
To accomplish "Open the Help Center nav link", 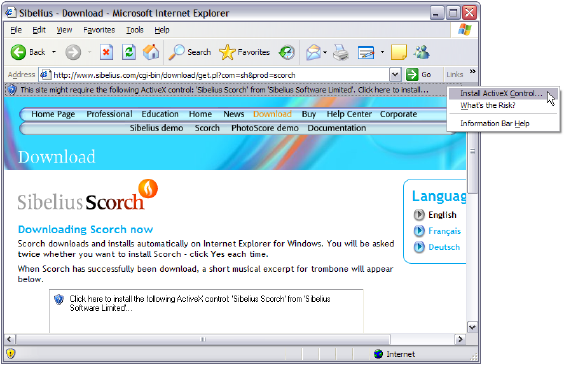I will click(x=349, y=114).
